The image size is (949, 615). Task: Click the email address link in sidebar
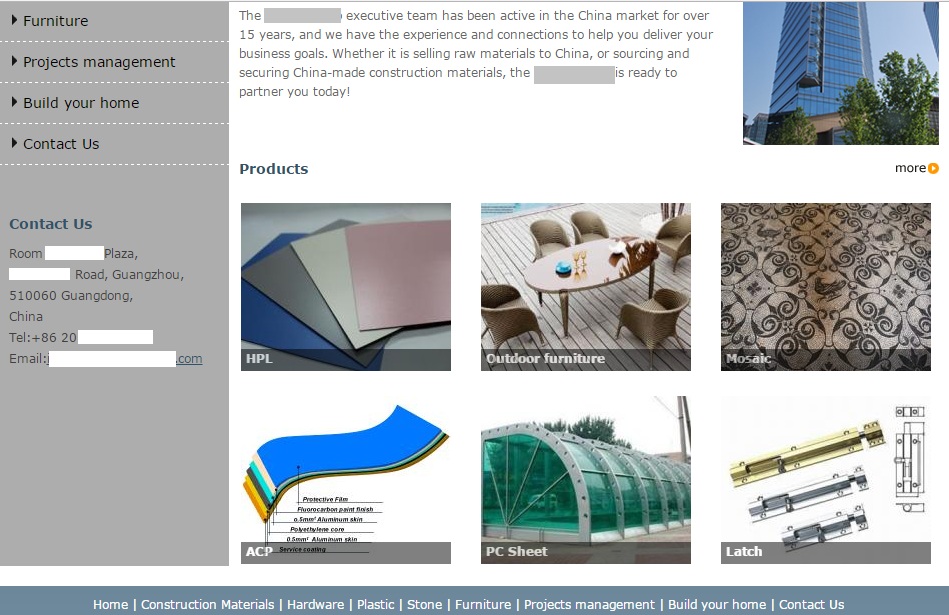125,359
